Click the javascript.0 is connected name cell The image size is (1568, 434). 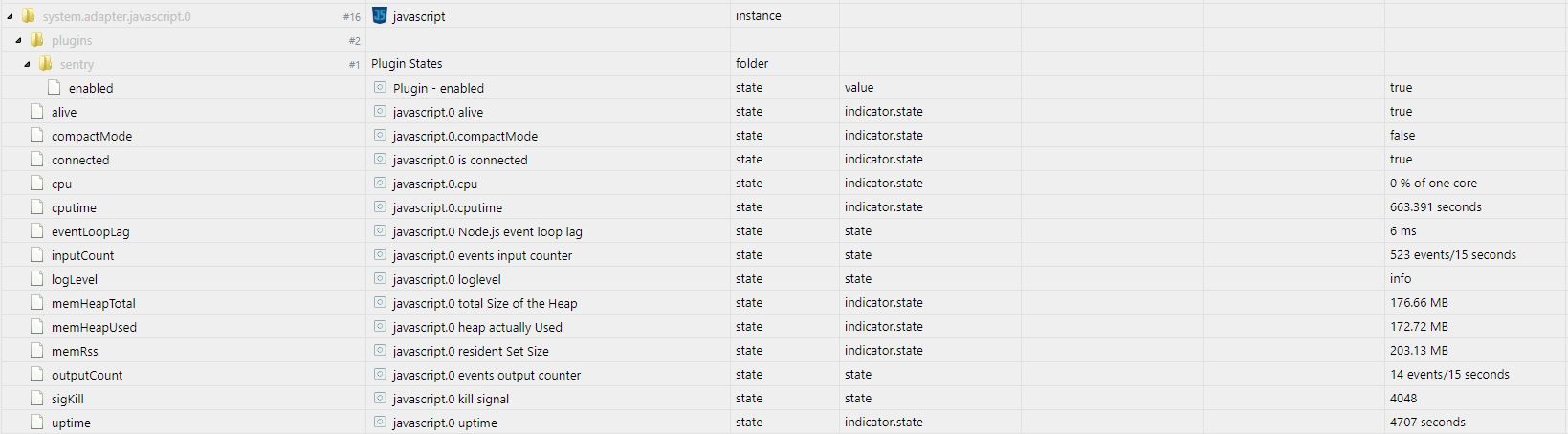[548, 160]
